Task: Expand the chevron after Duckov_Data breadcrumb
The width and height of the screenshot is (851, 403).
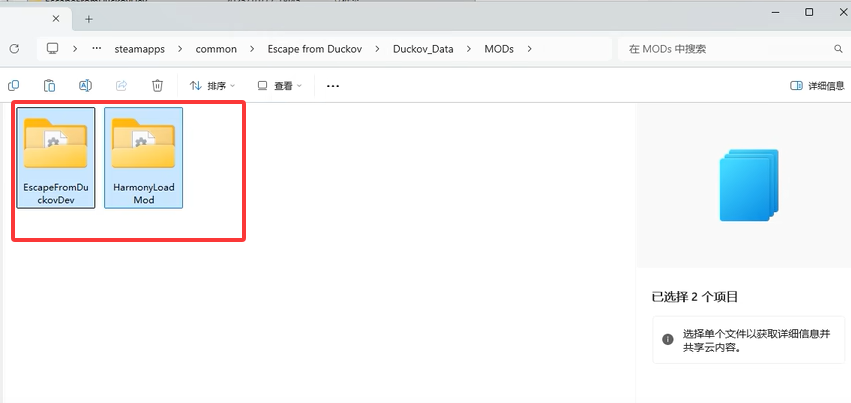Action: (472, 48)
